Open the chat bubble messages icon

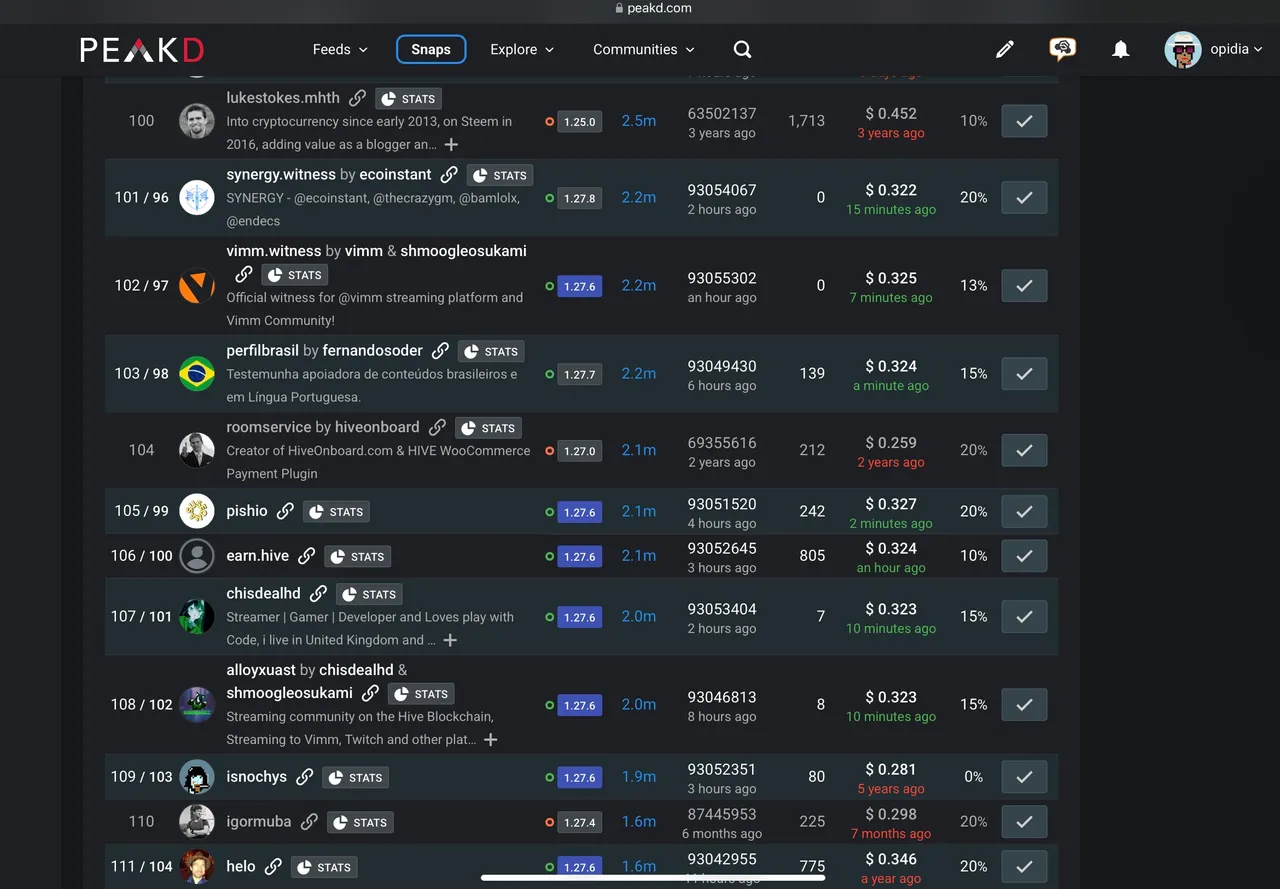[1062, 49]
